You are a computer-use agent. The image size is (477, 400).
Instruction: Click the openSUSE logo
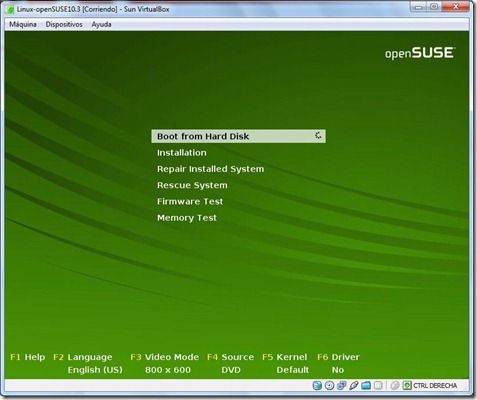click(420, 53)
